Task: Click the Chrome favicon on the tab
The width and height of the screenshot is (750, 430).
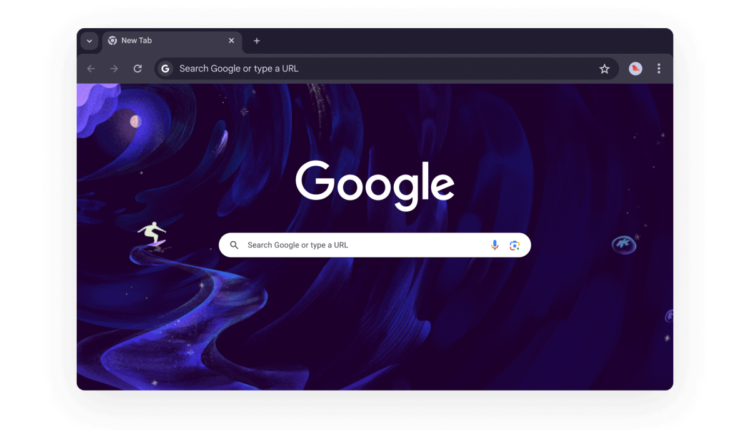Action: [x=113, y=41]
